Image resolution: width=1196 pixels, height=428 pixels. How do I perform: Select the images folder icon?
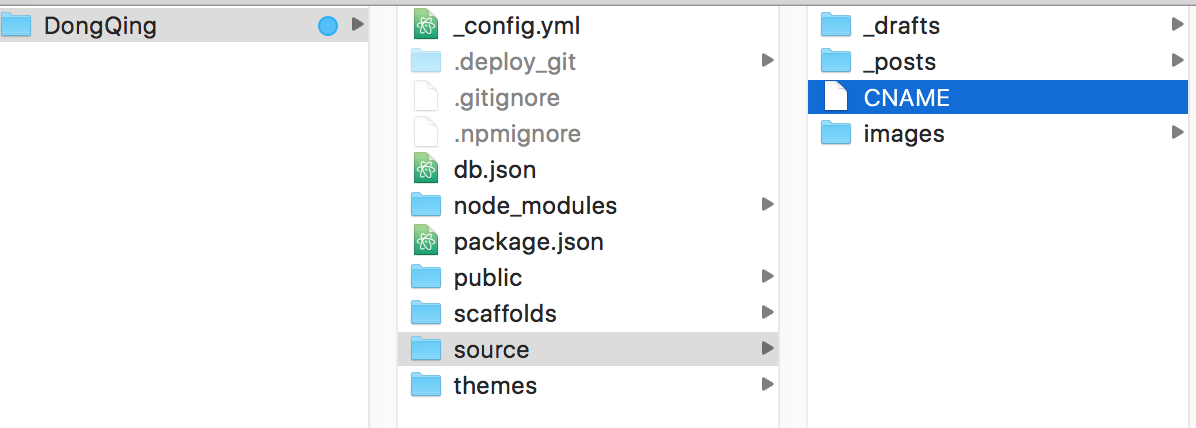point(836,134)
